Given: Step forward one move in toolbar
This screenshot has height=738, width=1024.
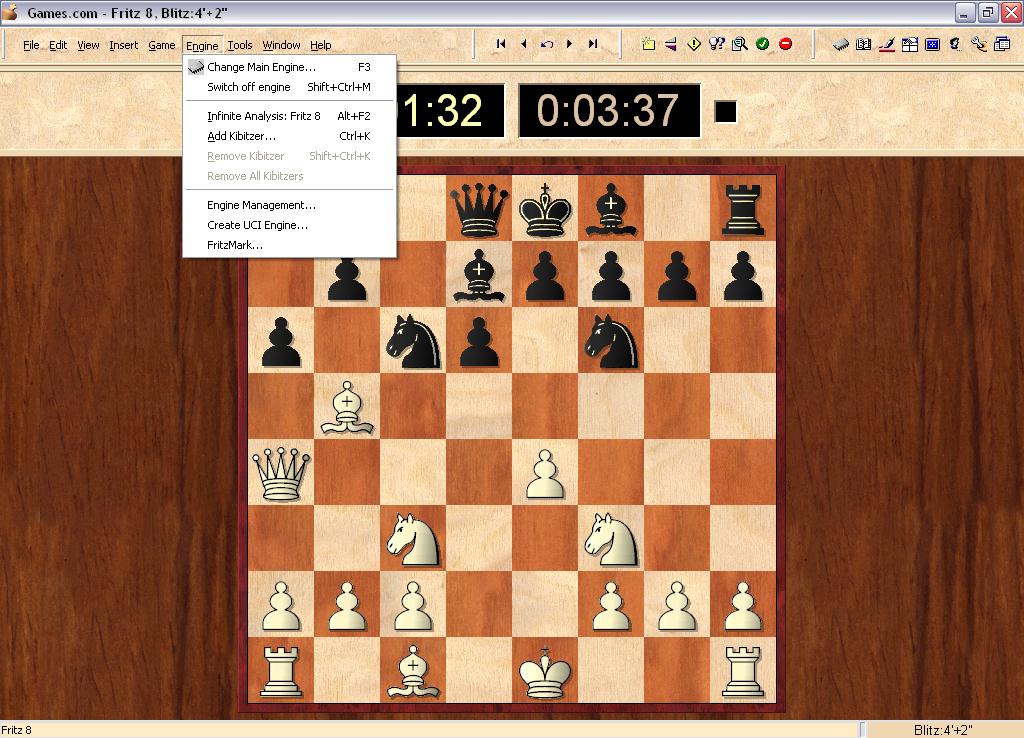Looking at the screenshot, I should (x=569, y=44).
